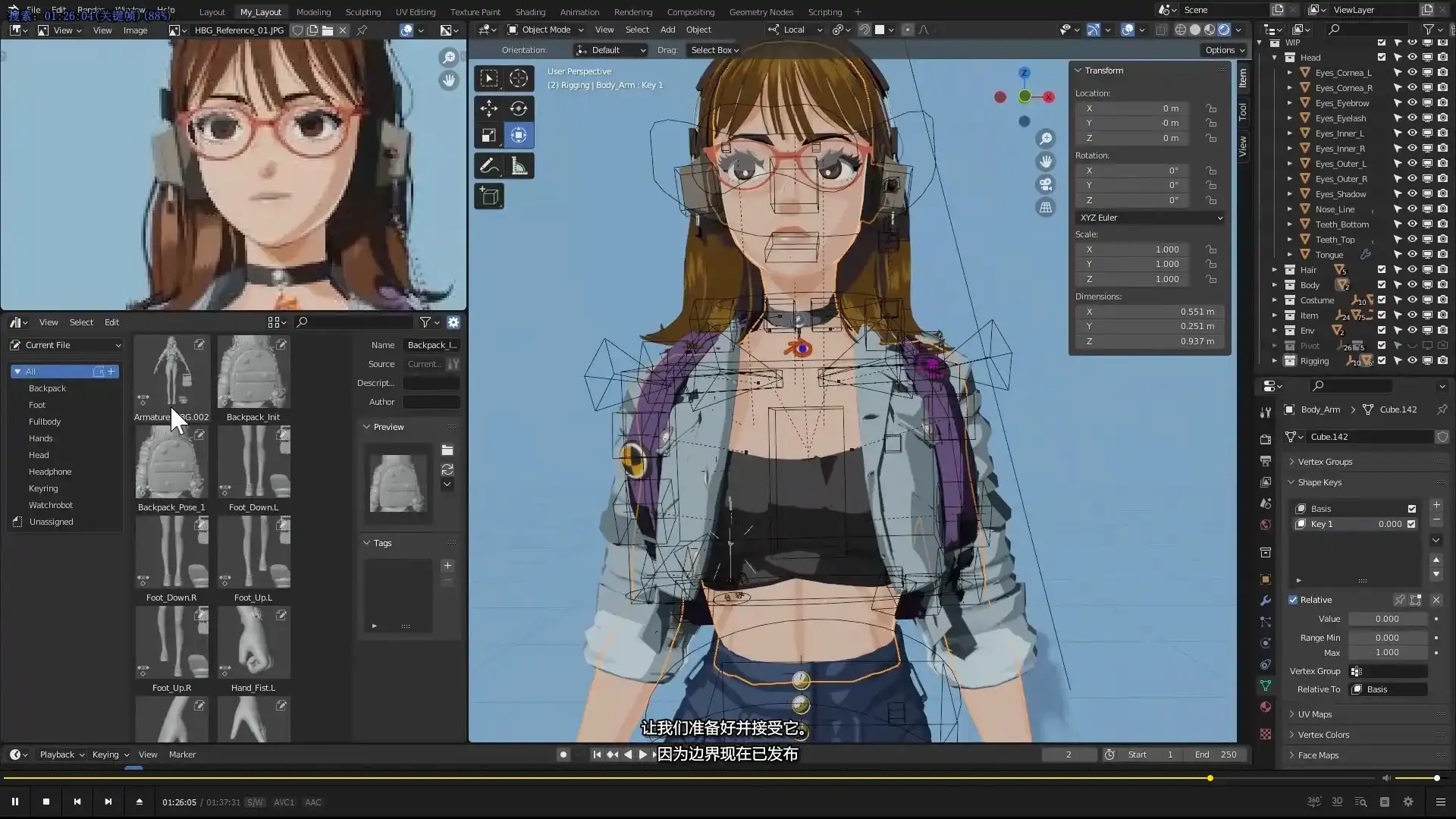Select the Rotate tool icon

coord(519,108)
